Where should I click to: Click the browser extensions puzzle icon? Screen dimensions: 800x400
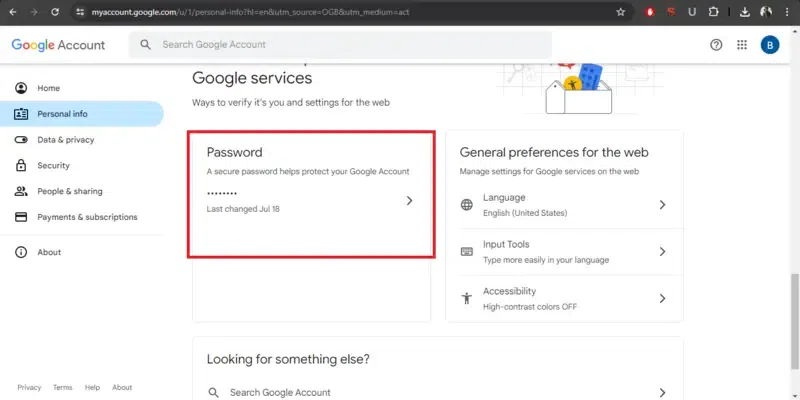[713, 12]
